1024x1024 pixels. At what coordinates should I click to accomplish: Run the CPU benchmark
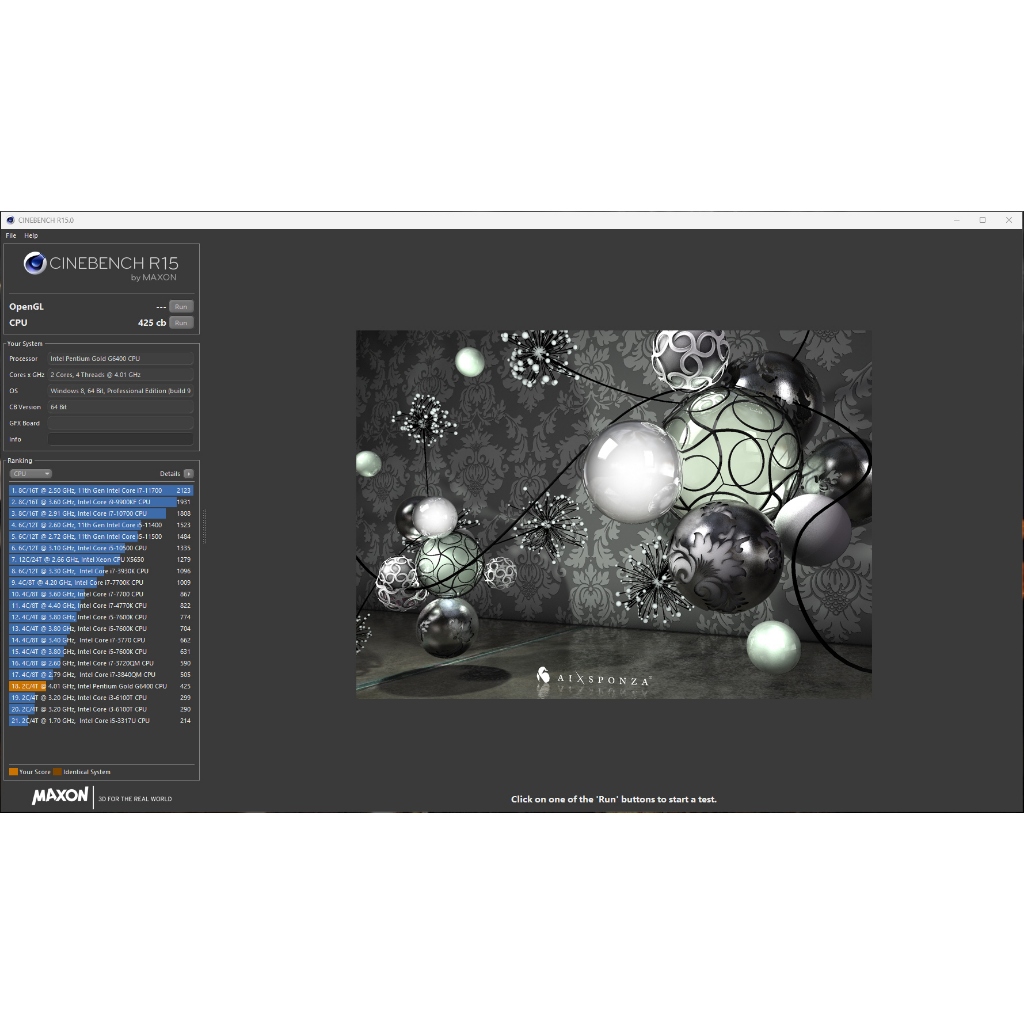pyautogui.click(x=181, y=323)
